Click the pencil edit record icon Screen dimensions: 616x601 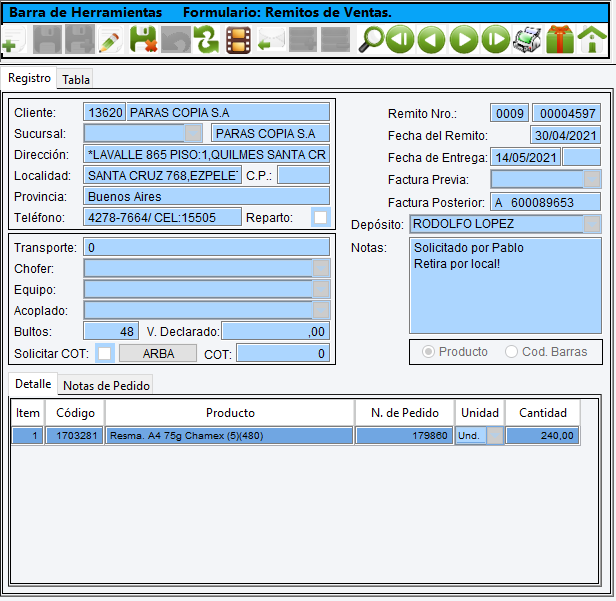110,40
